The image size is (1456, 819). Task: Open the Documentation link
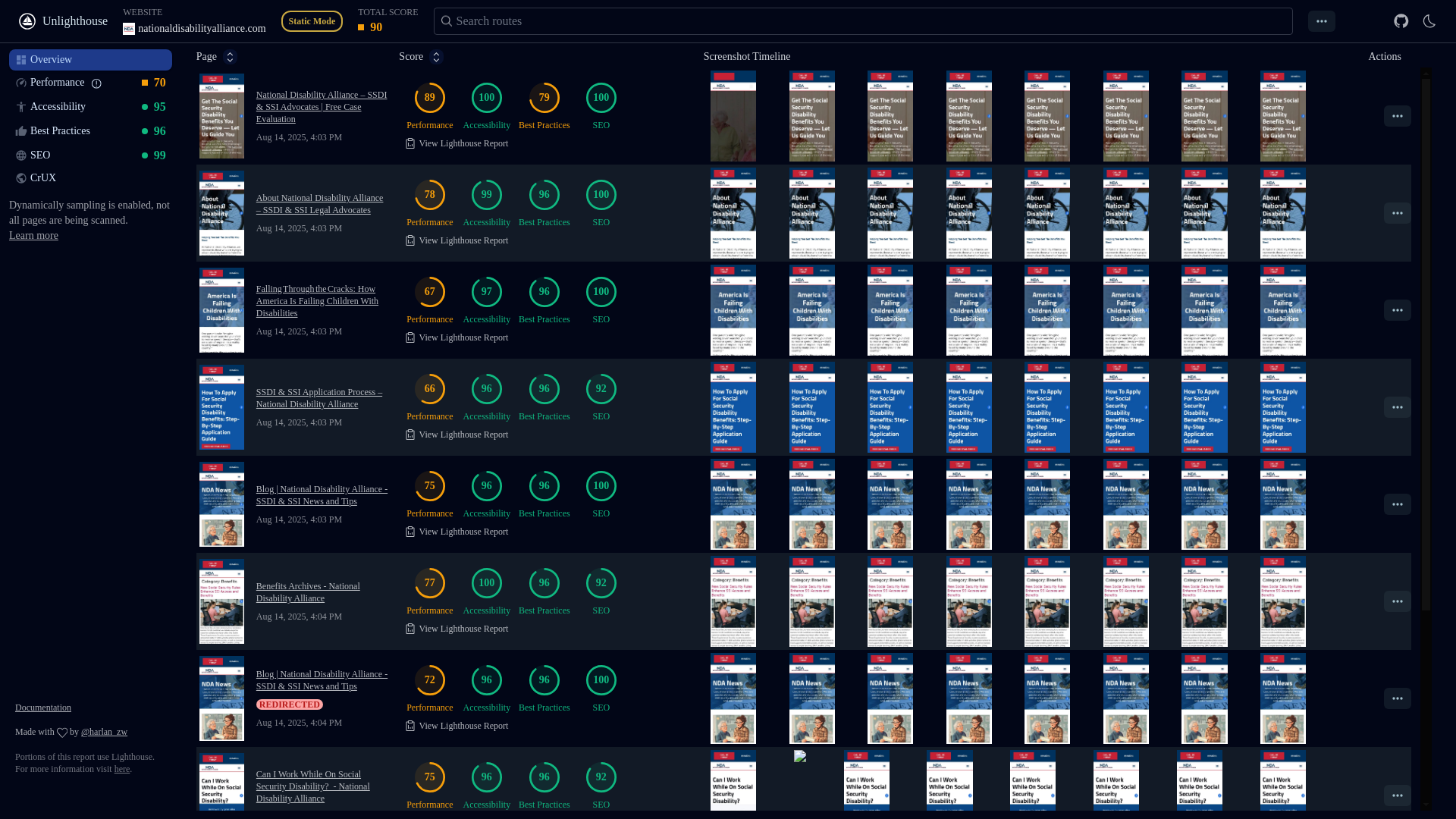coord(43,708)
